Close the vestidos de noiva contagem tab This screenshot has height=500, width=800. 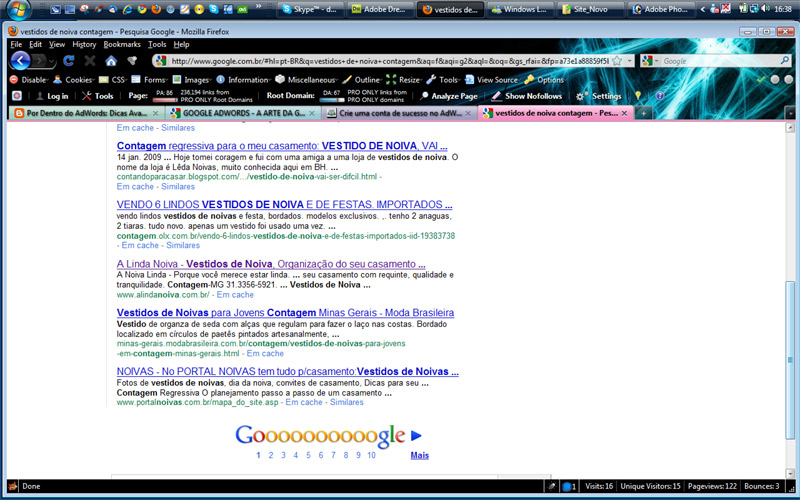coord(624,113)
